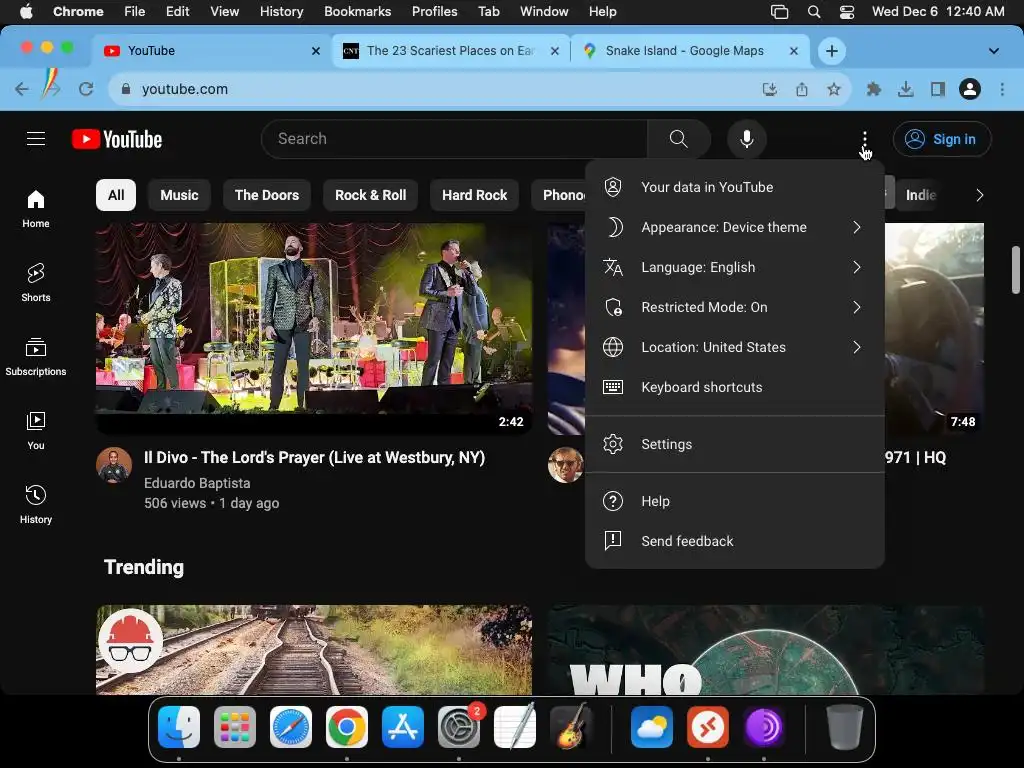Open Finder from the Dock

179,727
